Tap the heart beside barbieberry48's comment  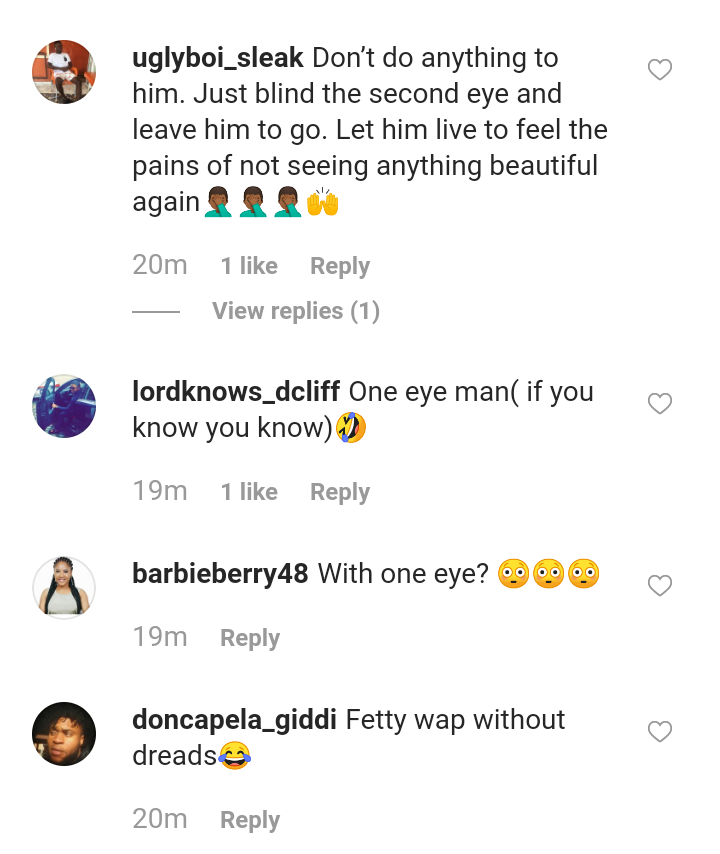tap(659, 586)
